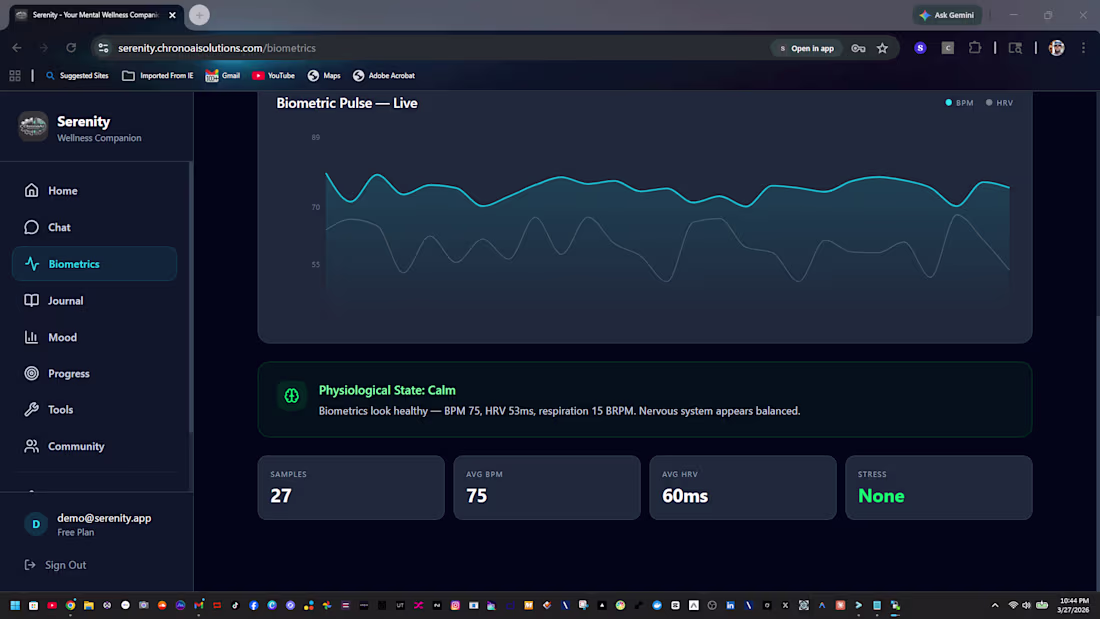Click the Open in app button
The width and height of the screenshot is (1100, 619).
(x=807, y=48)
